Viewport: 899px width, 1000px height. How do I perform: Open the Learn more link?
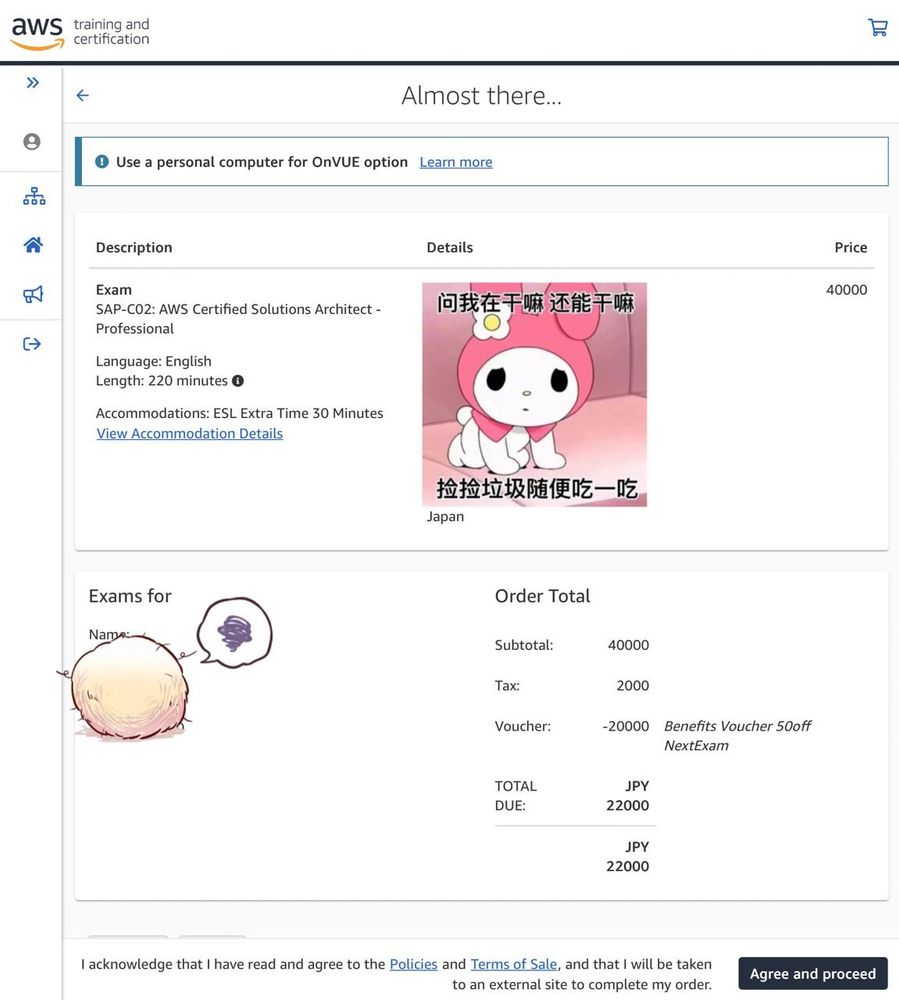tap(456, 162)
